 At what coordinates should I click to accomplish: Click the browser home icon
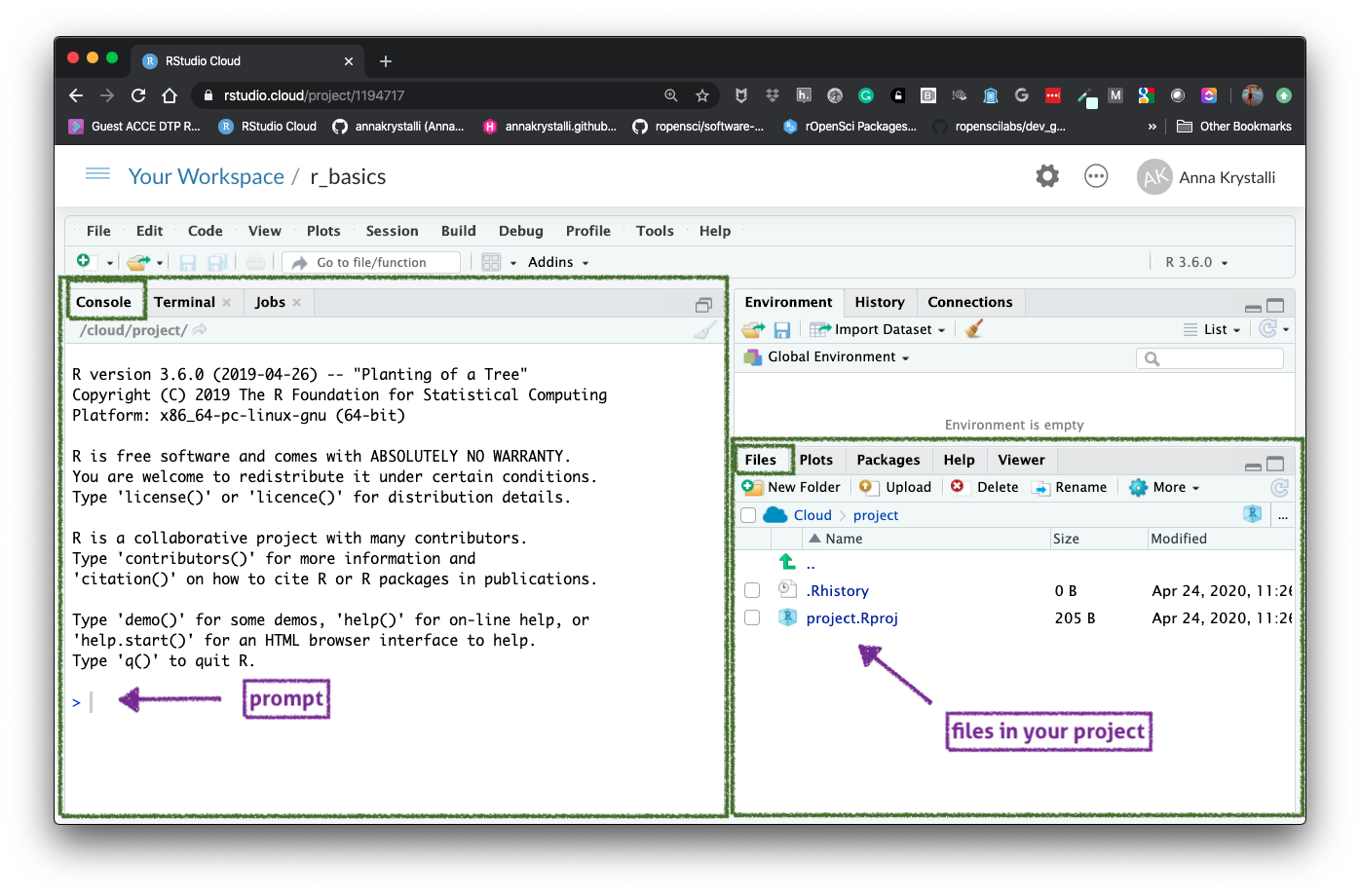[170, 95]
